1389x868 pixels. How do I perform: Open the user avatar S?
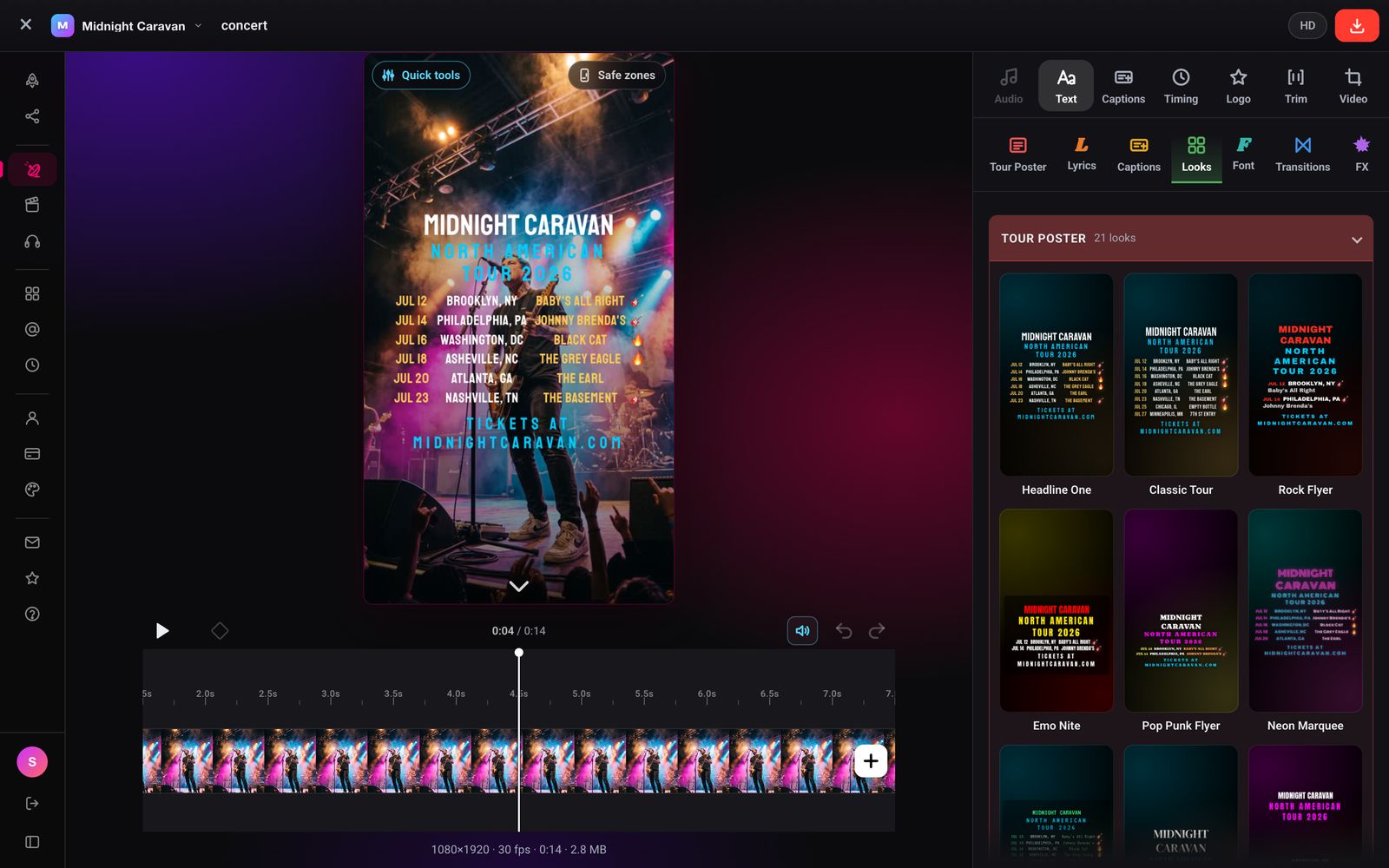point(32,762)
